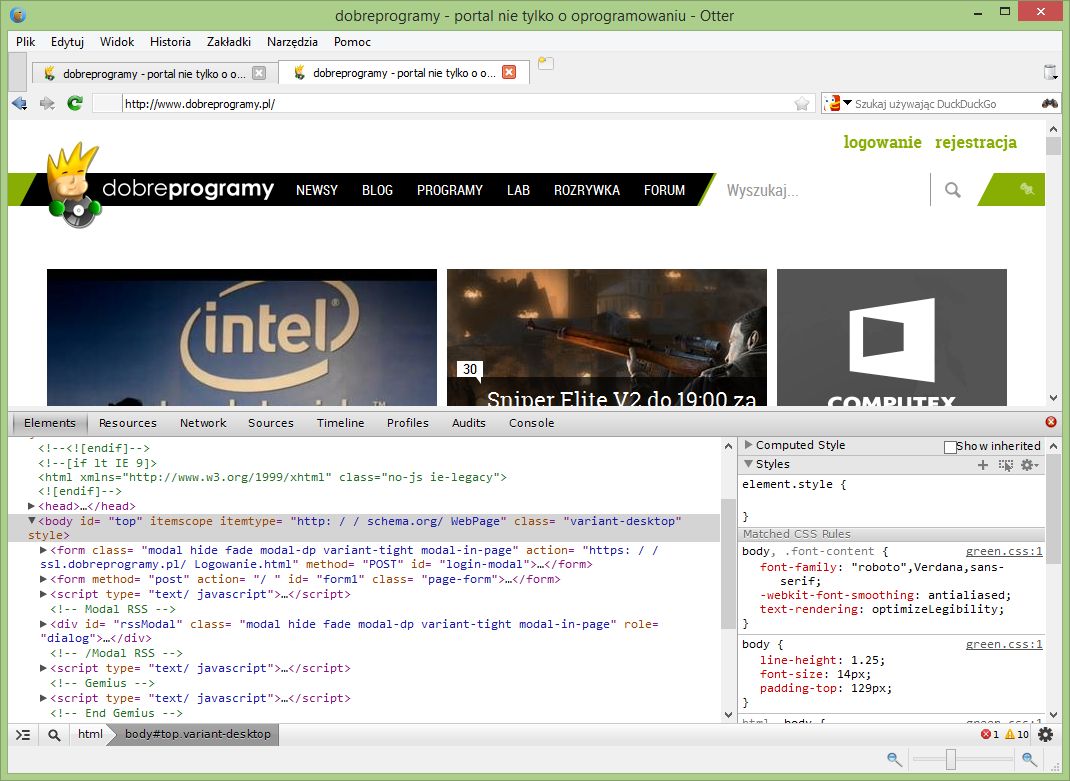
Task: Collapse the Styles section
Action: (x=748, y=464)
